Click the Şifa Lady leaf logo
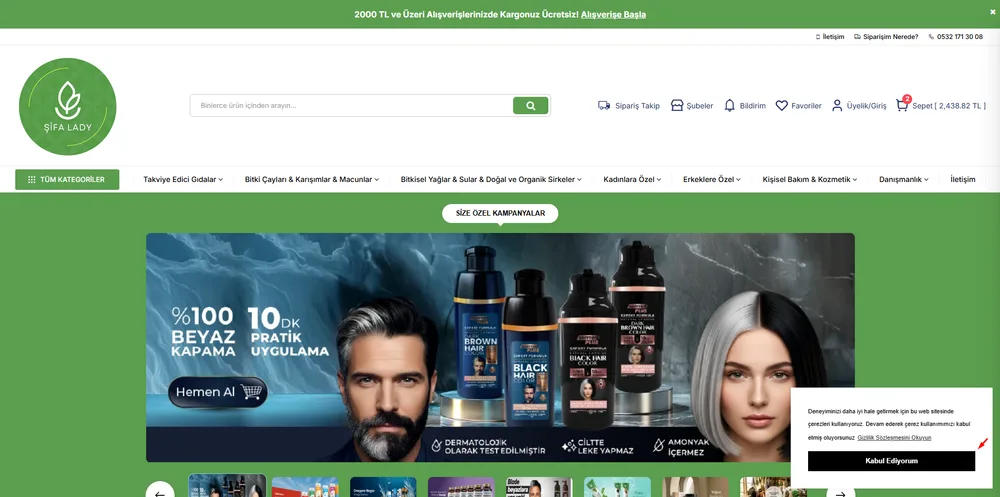 (x=68, y=107)
